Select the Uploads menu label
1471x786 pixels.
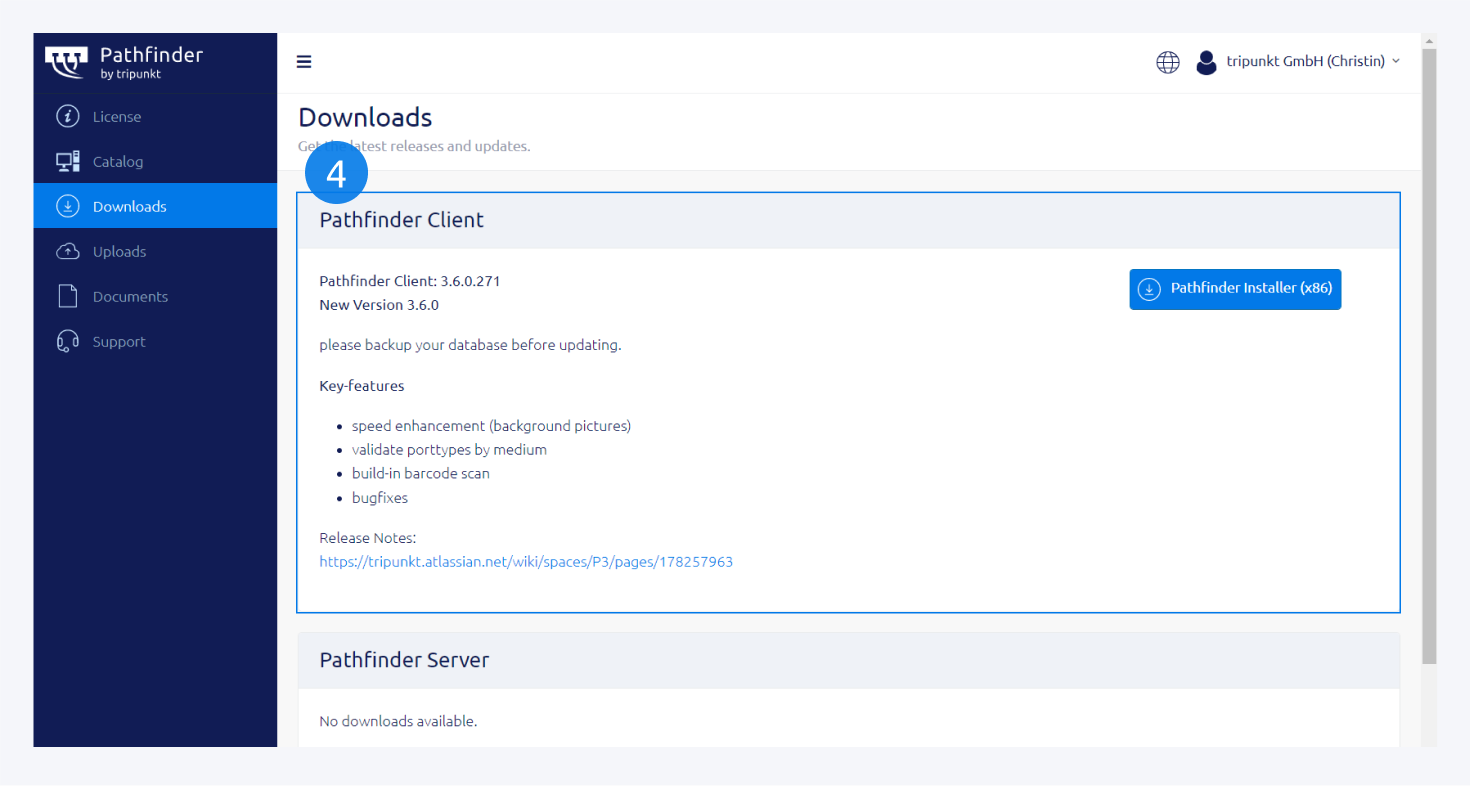tap(119, 252)
